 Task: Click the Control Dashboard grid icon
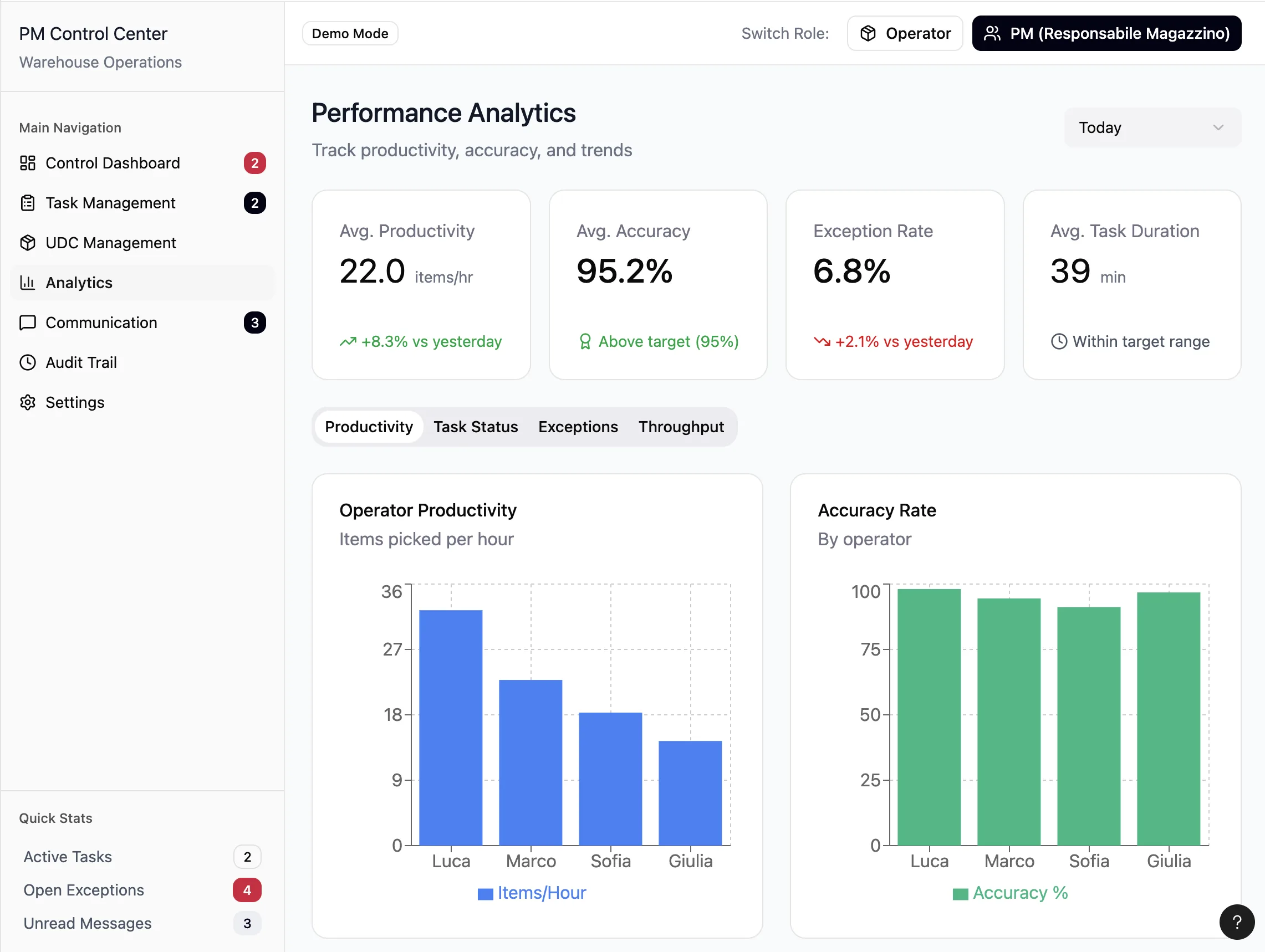28,163
